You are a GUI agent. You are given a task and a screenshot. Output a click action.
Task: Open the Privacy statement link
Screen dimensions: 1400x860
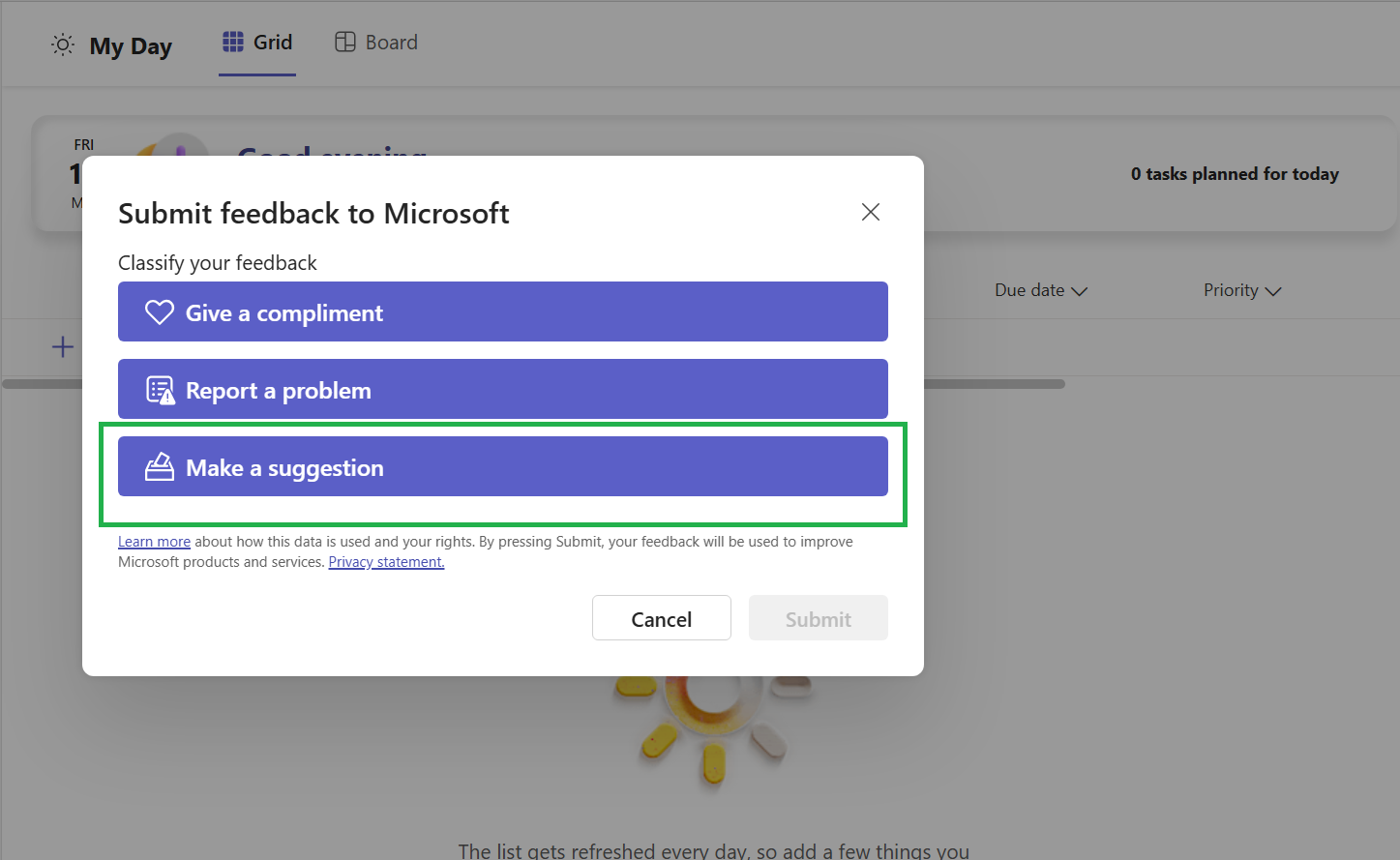coord(386,562)
